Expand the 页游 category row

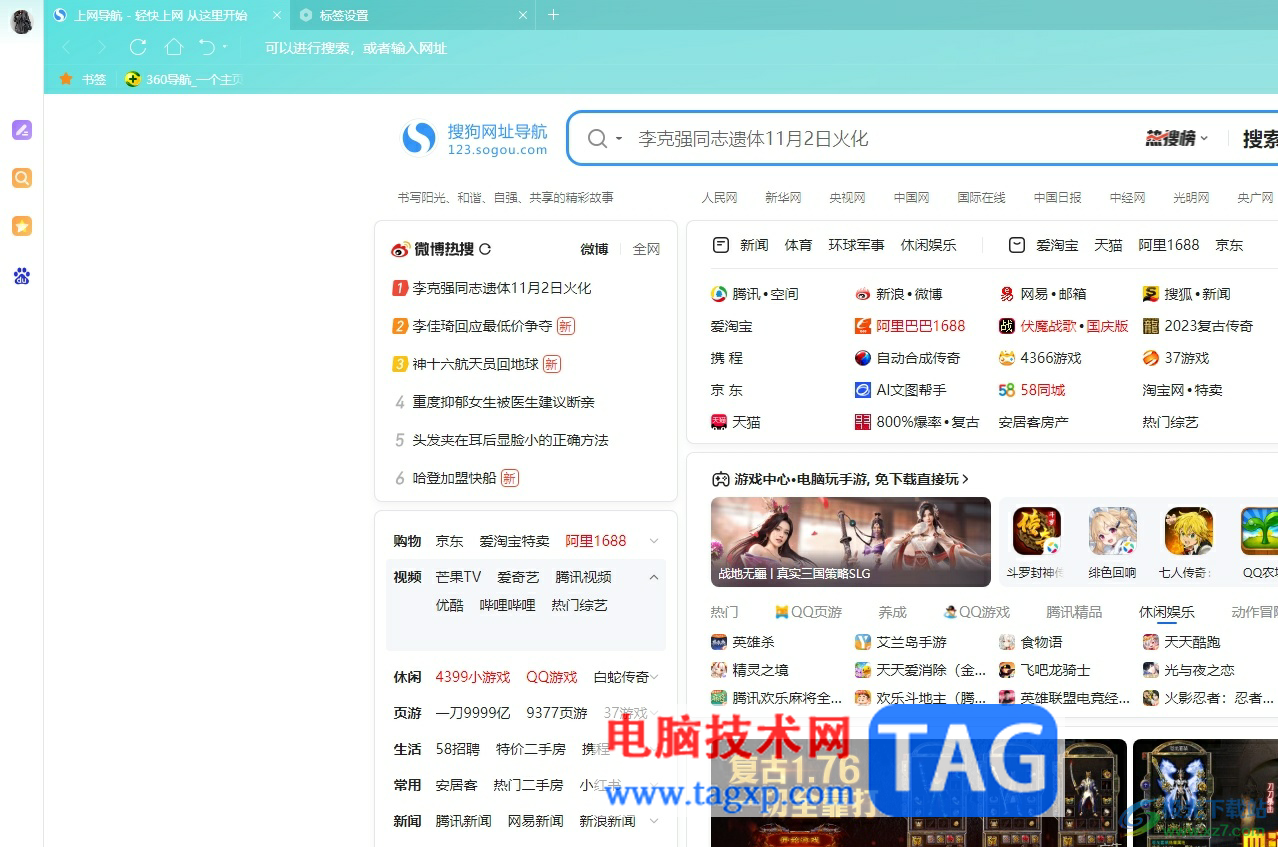pos(654,713)
